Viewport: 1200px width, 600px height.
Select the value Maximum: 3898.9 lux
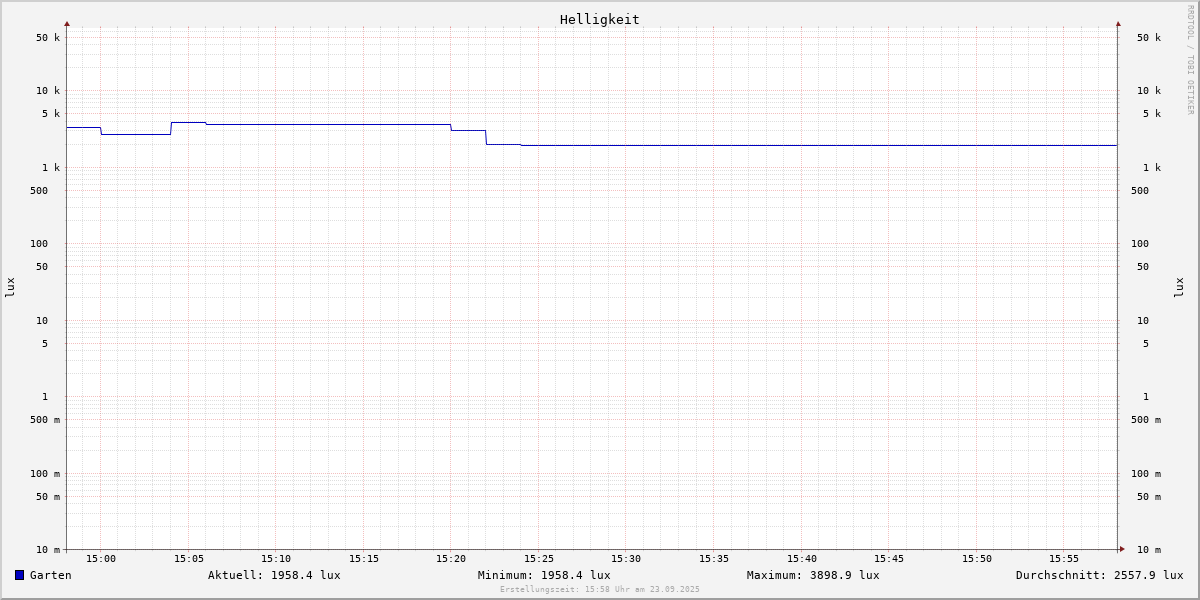(813, 575)
